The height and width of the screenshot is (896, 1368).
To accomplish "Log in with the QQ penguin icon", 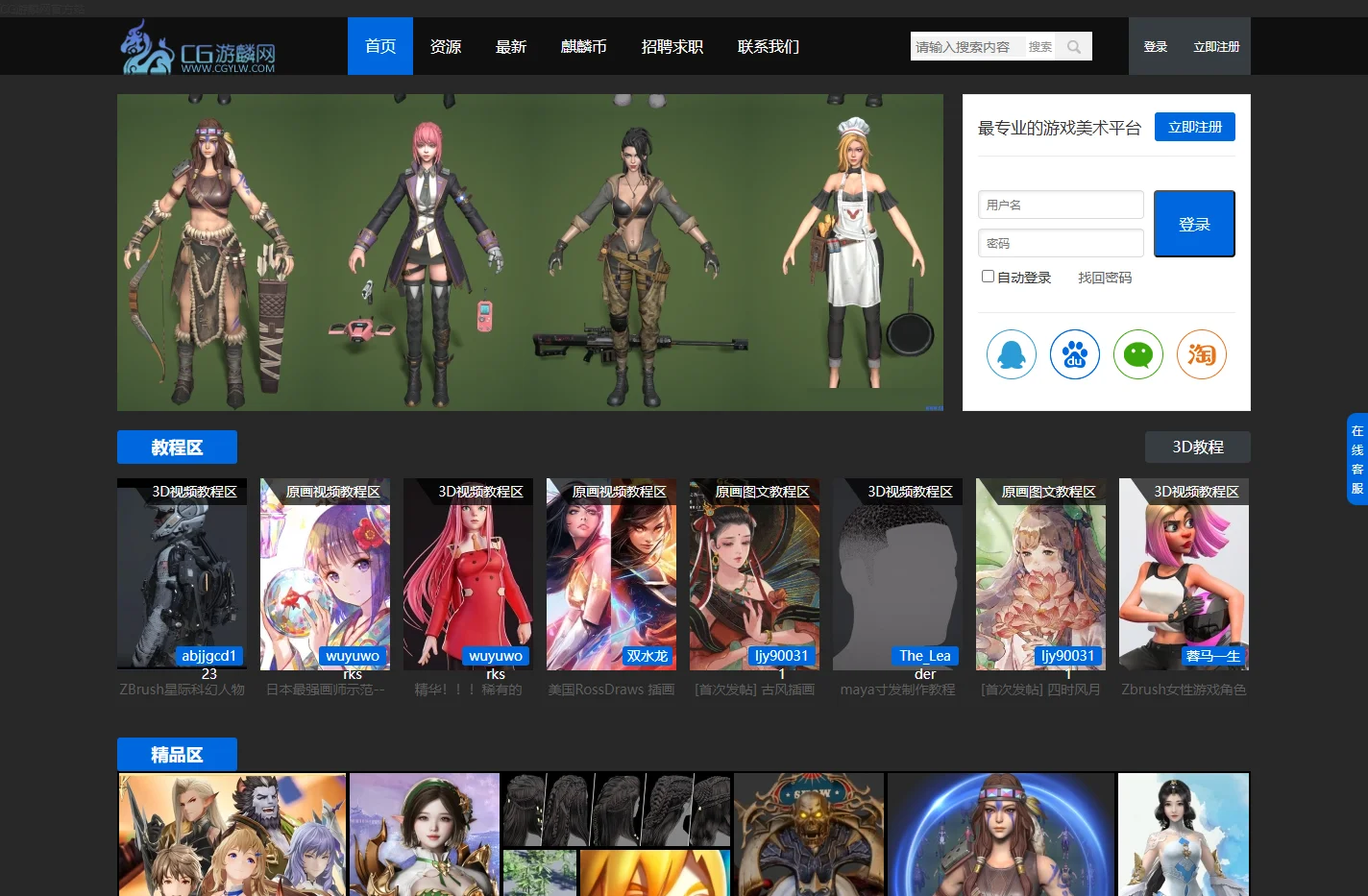I will 1011,354.
